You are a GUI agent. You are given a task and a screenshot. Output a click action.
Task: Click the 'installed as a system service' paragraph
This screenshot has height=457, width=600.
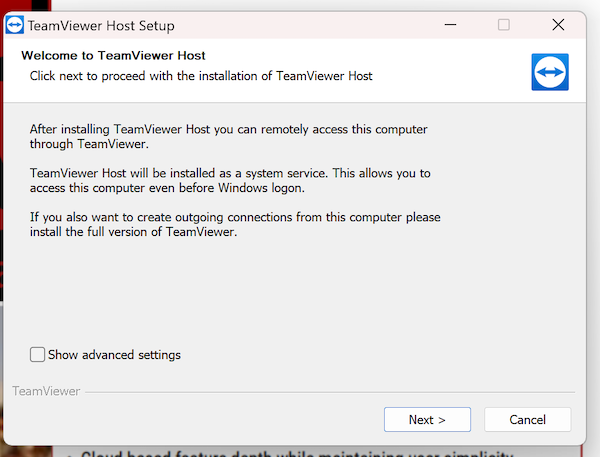point(230,180)
